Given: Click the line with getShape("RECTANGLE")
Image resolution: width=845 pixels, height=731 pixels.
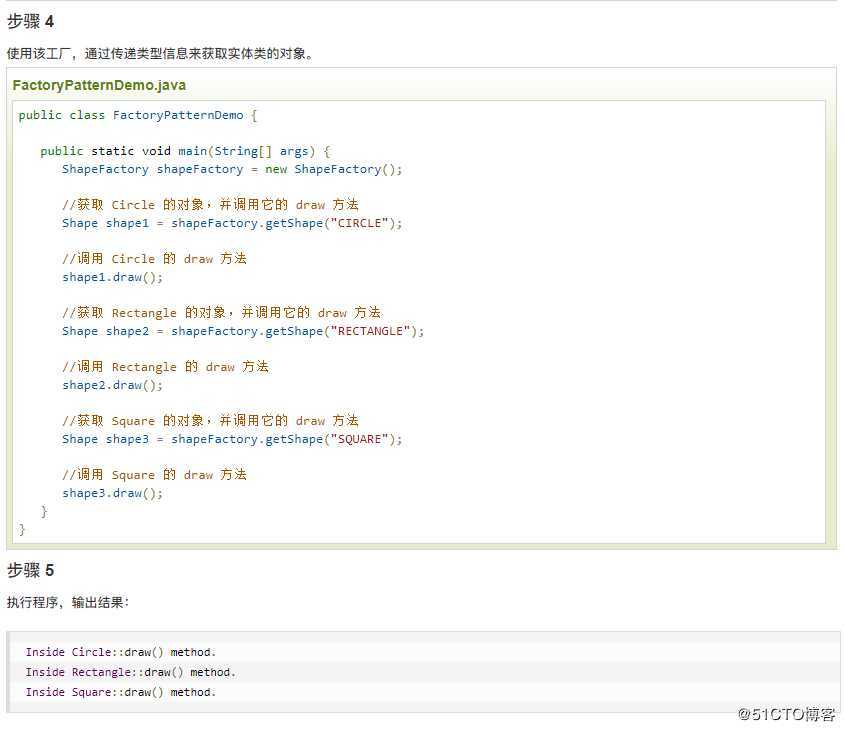Looking at the screenshot, I should (243, 331).
